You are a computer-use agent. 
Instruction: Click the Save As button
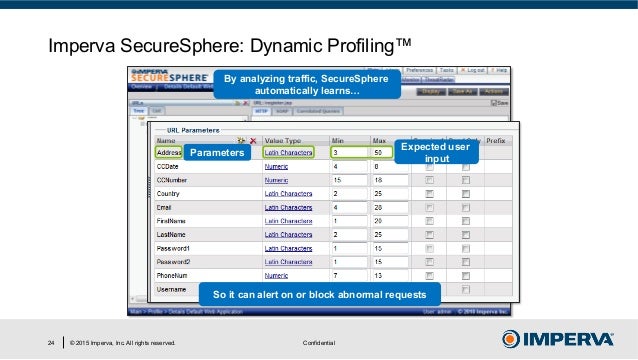click(462, 92)
